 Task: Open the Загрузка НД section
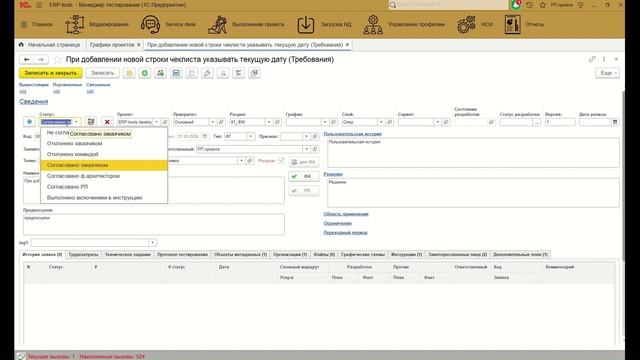pyautogui.click(x=324, y=24)
